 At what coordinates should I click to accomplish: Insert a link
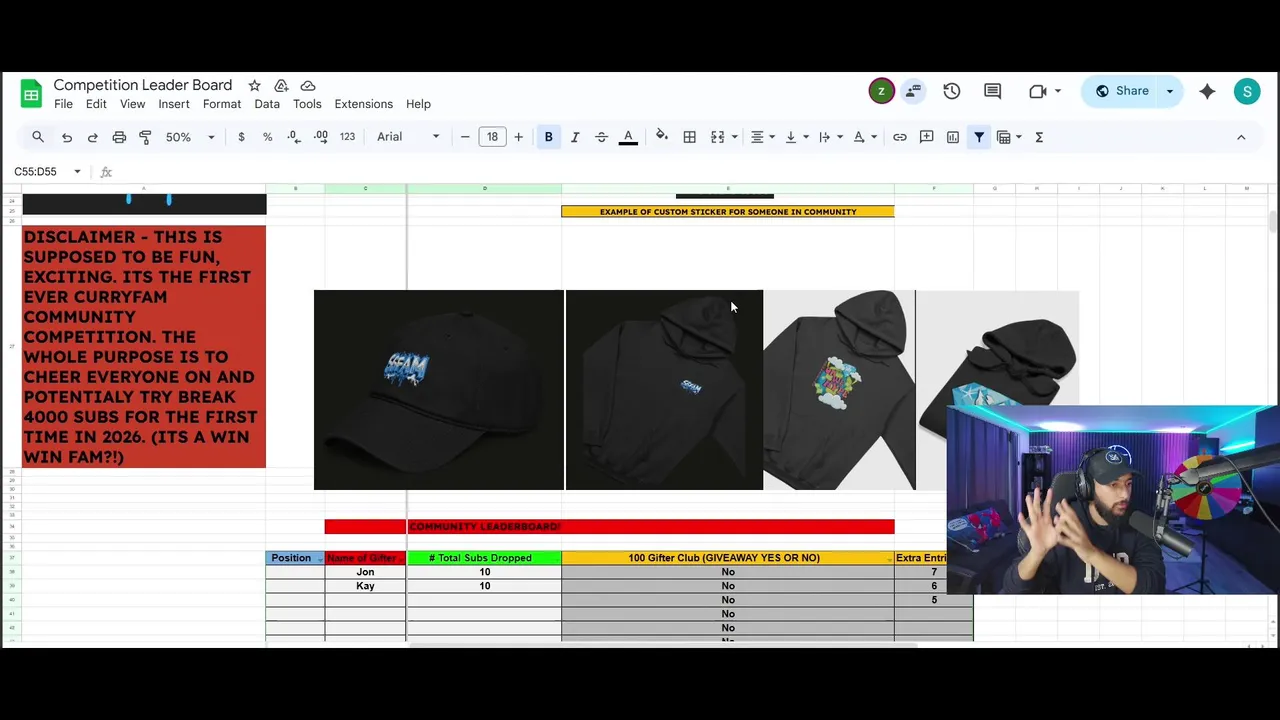[x=900, y=137]
